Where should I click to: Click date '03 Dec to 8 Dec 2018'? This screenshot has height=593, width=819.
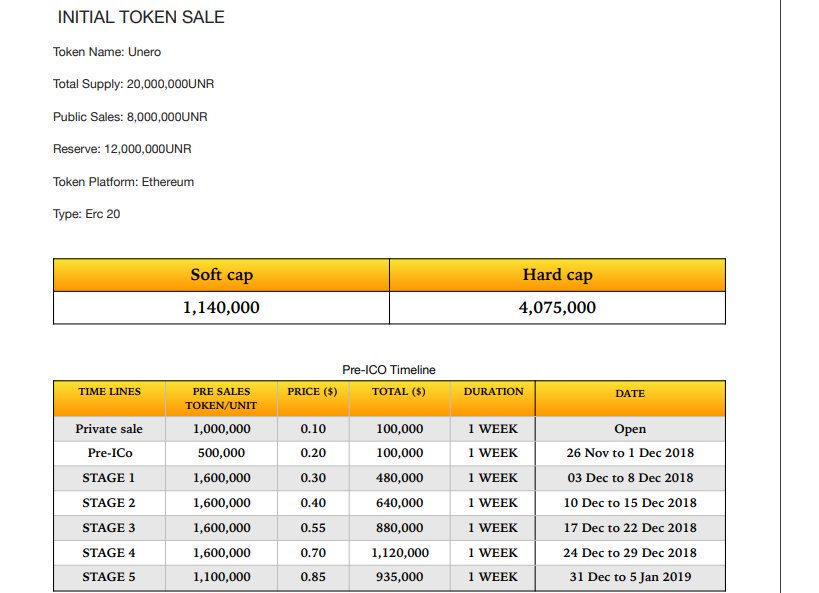point(630,478)
